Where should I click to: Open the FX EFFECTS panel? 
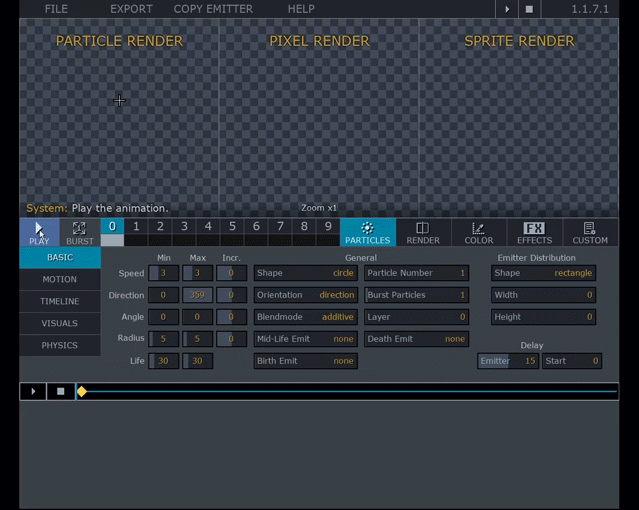coord(534,232)
